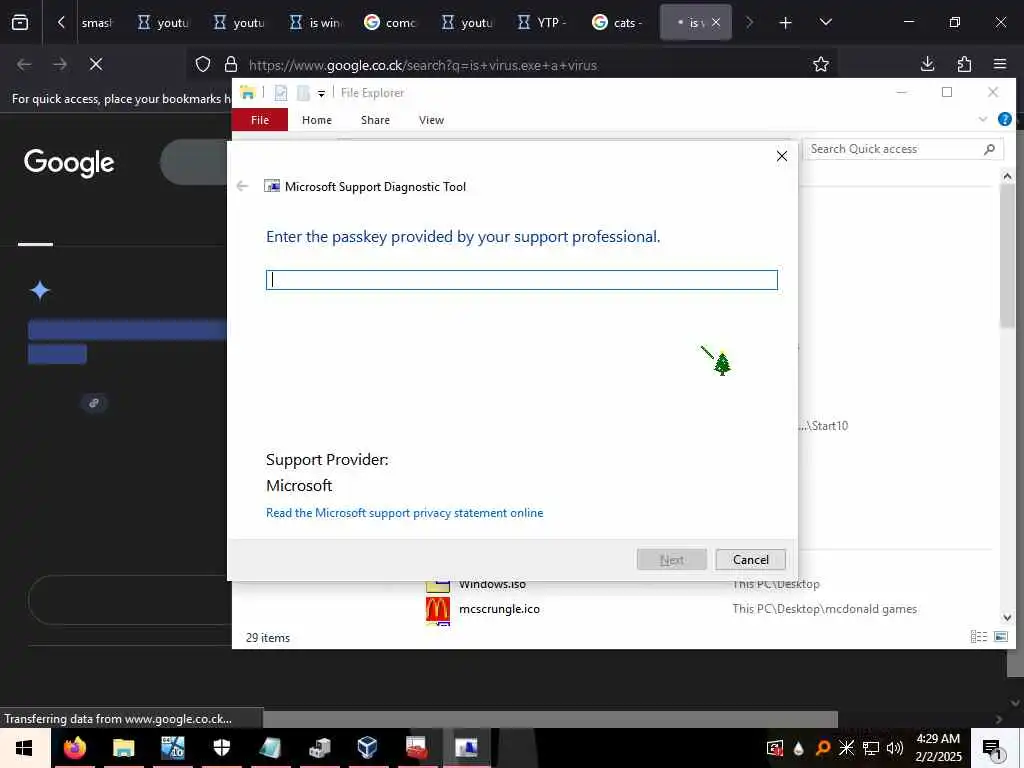Open Firefox from the taskbar
Image resolution: width=1024 pixels, height=768 pixels.
click(74, 748)
